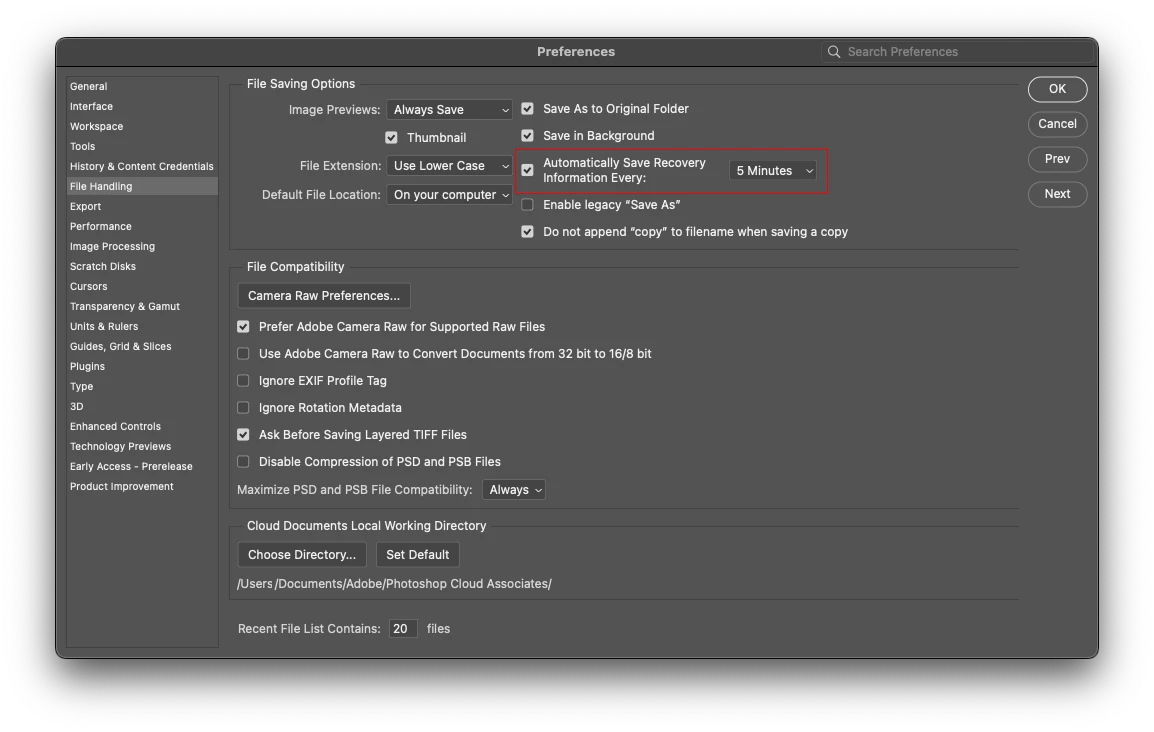Open Maximize PSD Compatibility dropdown
This screenshot has height=732, width=1154.
[x=514, y=490]
